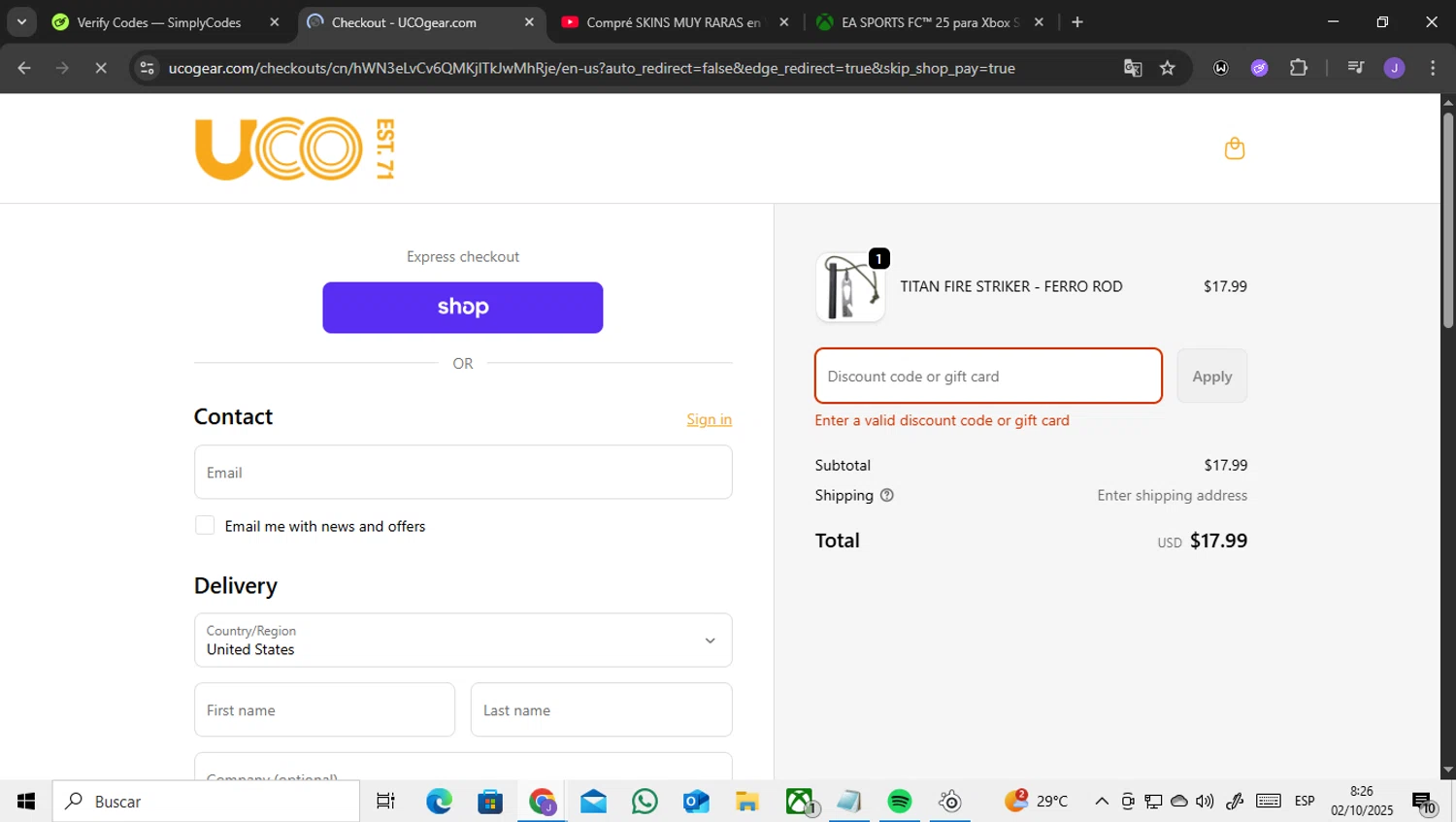Open Outlook from the taskbar
The image size is (1456, 822).
pos(696,802)
